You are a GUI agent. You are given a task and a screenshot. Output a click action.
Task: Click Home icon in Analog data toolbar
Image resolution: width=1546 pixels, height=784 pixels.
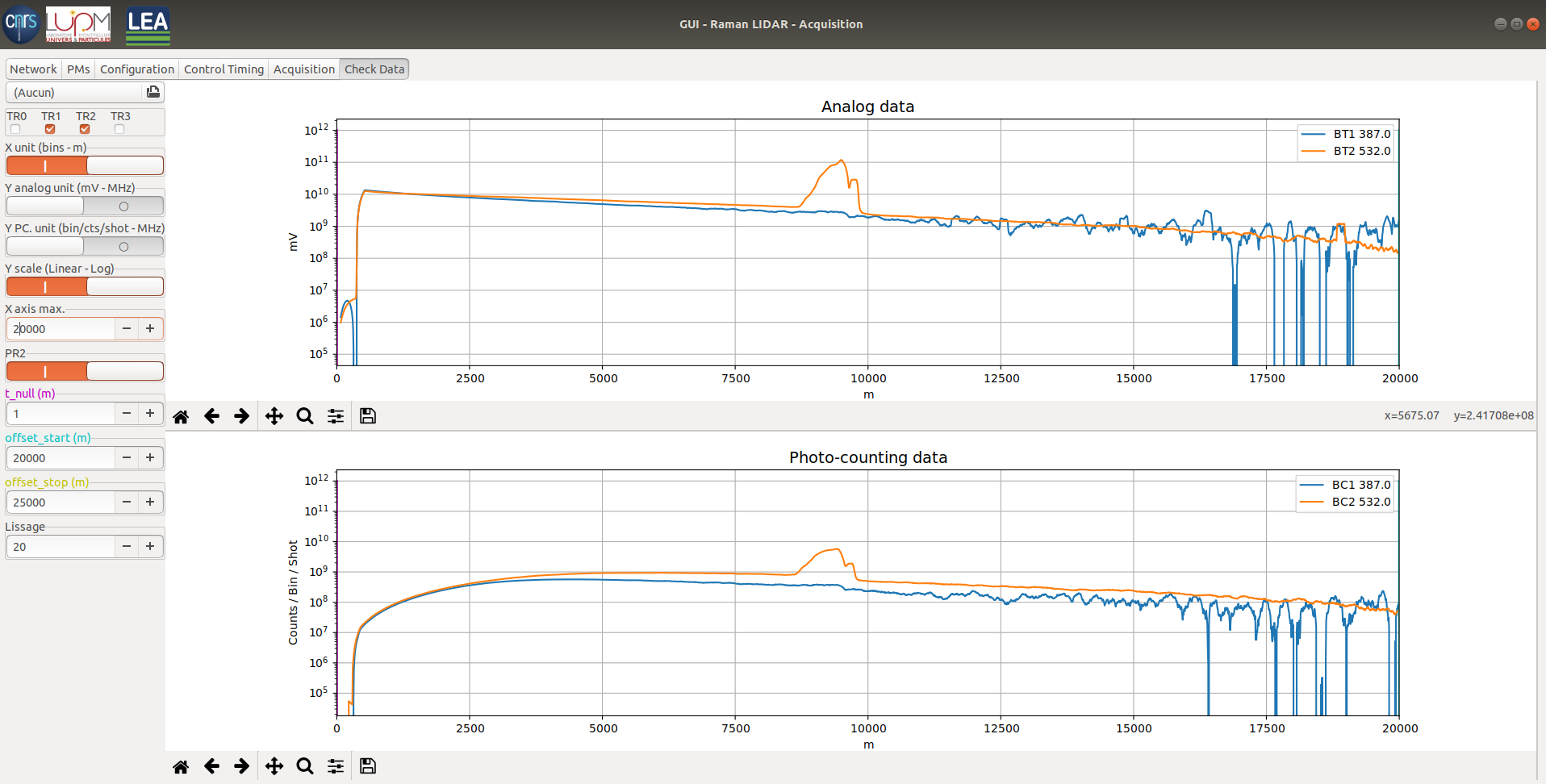tap(181, 416)
